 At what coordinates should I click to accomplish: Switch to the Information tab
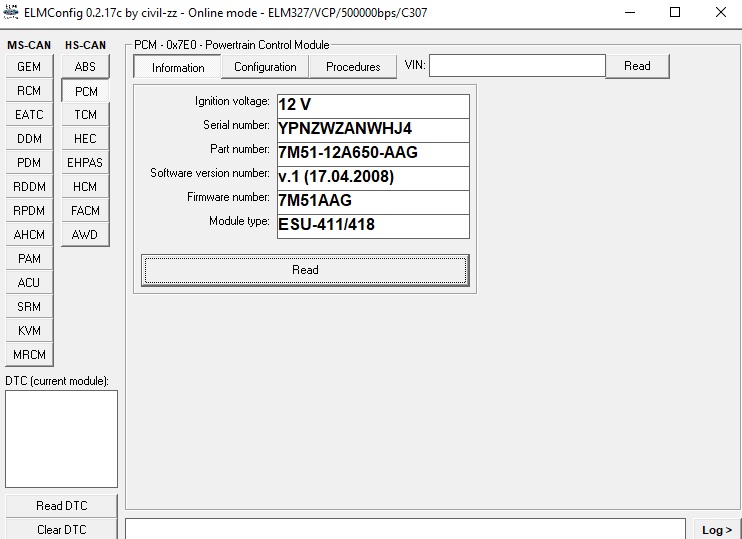(178, 68)
